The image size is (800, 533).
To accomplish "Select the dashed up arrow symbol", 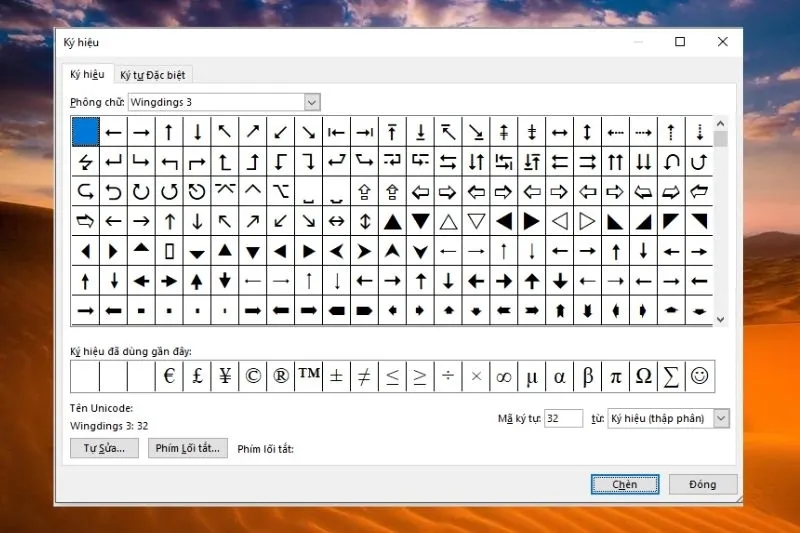I will click(x=671, y=132).
